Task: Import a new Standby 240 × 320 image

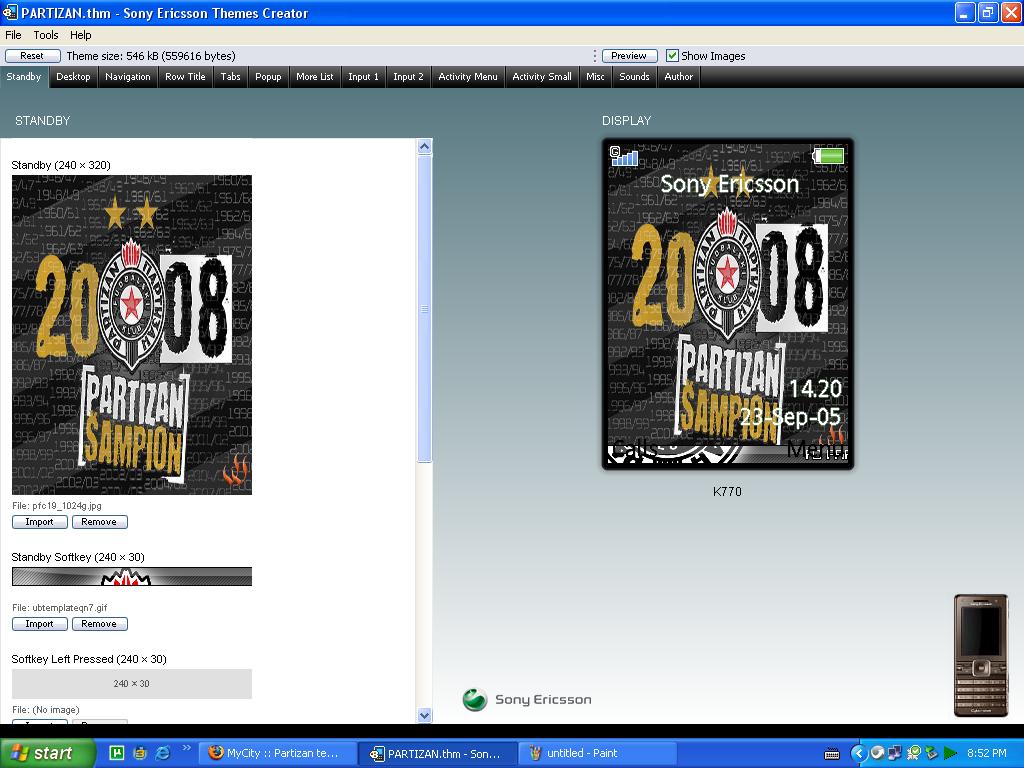Action: coord(40,522)
